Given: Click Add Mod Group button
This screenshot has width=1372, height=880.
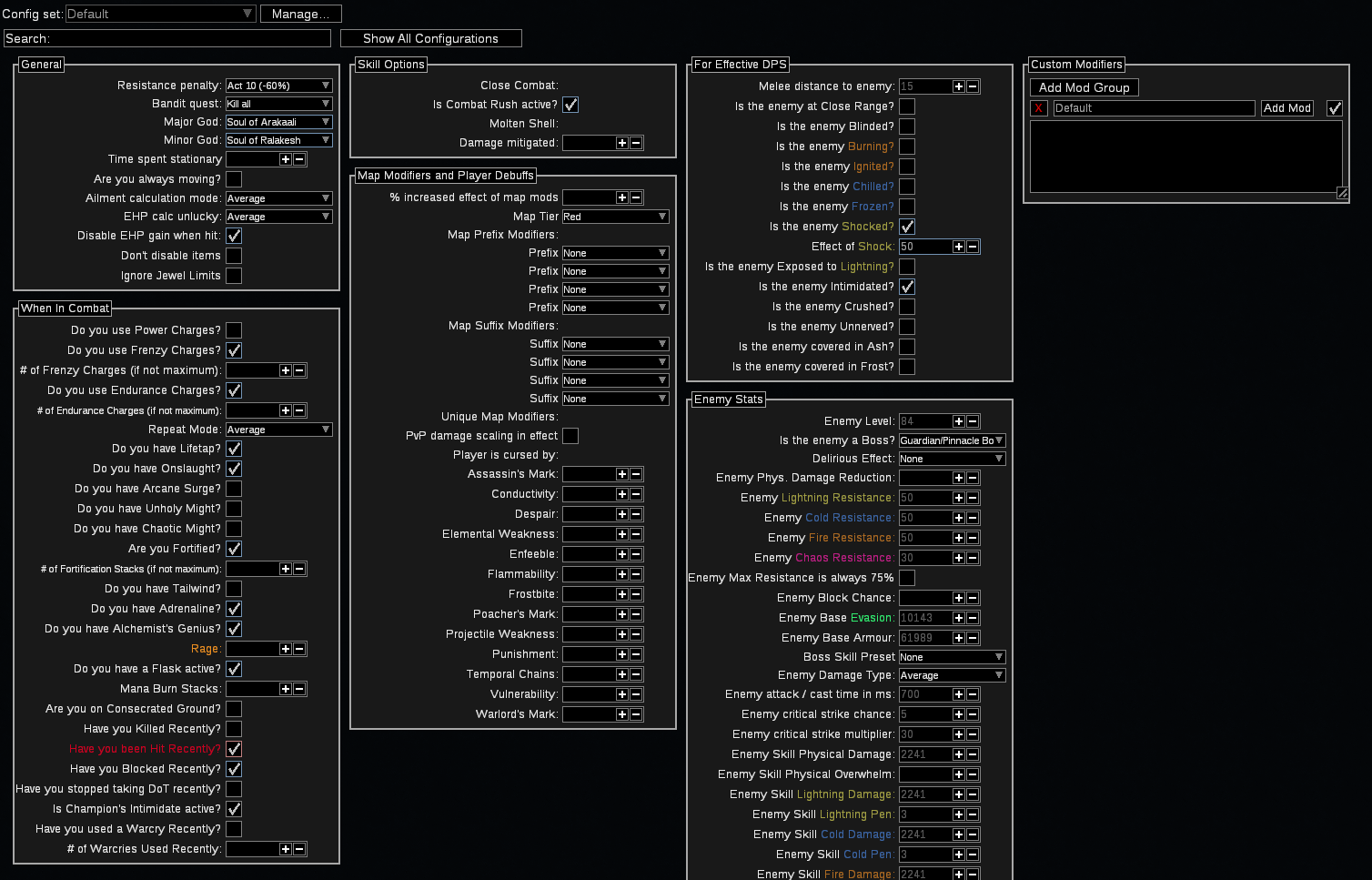Looking at the screenshot, I should pos(1084,87).
